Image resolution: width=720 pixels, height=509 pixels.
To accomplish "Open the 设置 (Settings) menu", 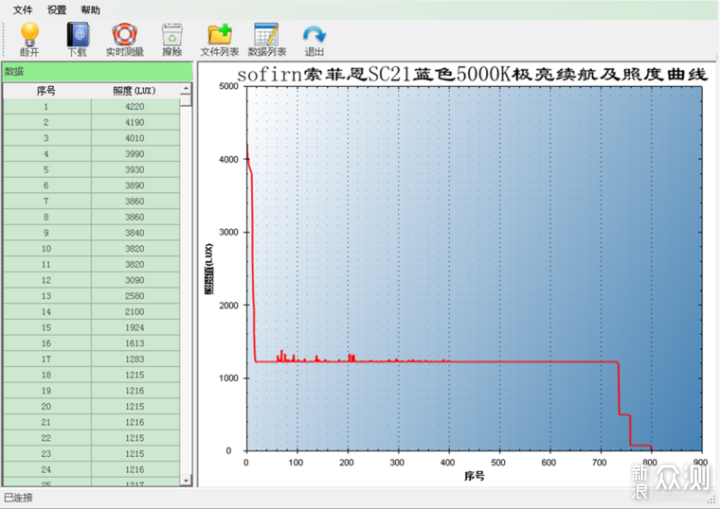I will (x=57, y=10).
